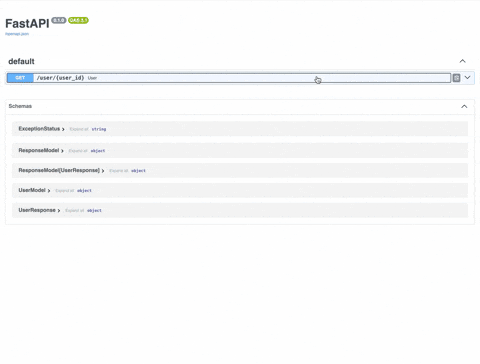Click Expand all next to UserModel
Viewport: 480px width, 364px height.
pyautogui.click(x=65, y=191)
